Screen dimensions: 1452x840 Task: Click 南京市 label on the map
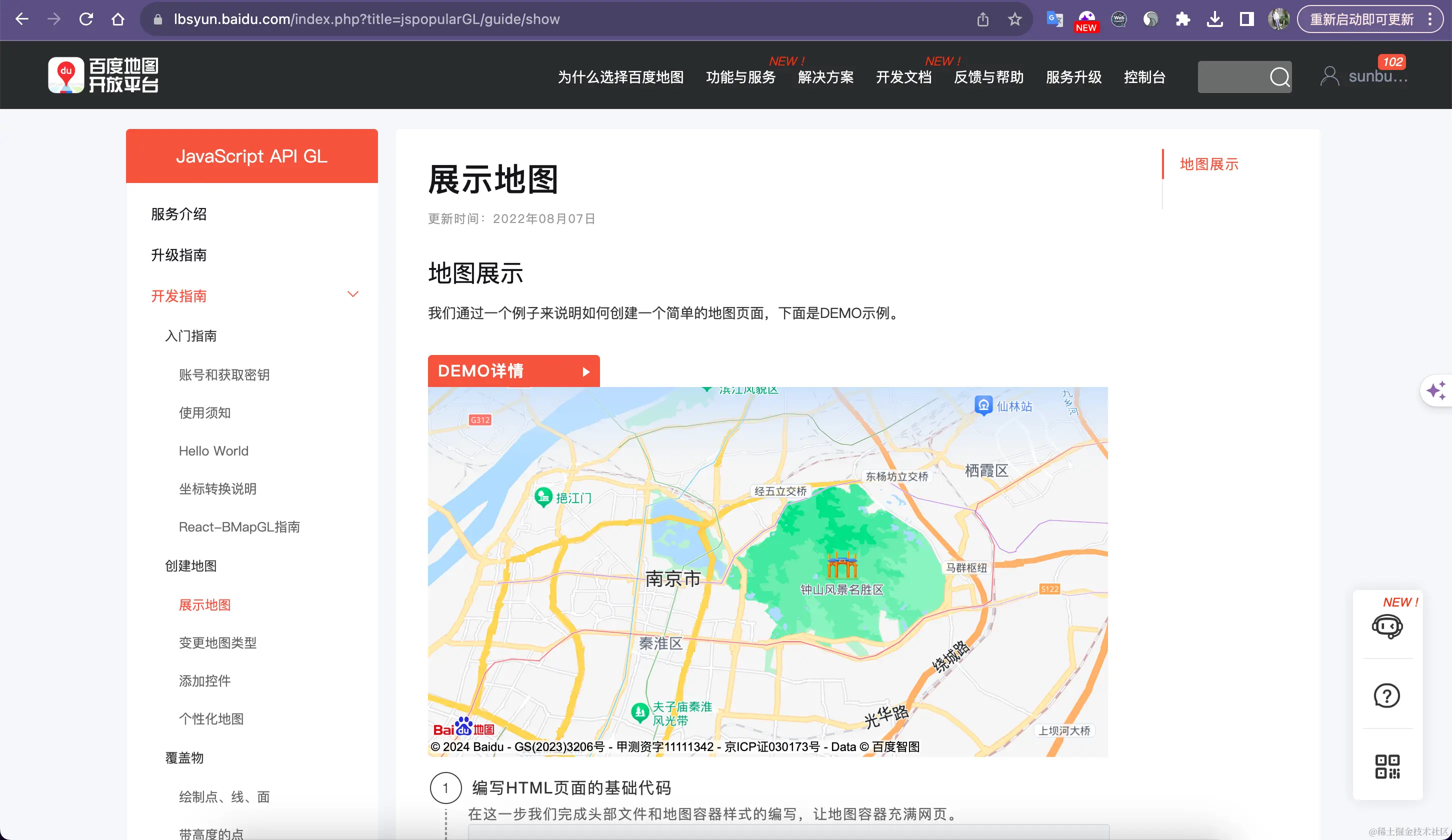(x=673, y=578)
